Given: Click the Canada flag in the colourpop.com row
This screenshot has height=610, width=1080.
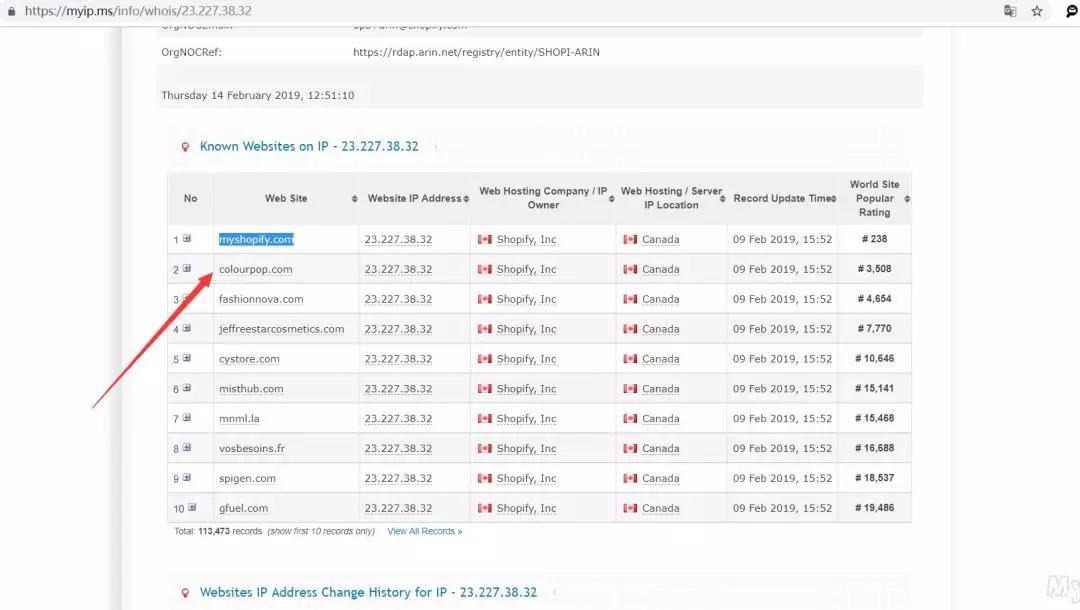Looking at the screenshot, I should point(630,269).
